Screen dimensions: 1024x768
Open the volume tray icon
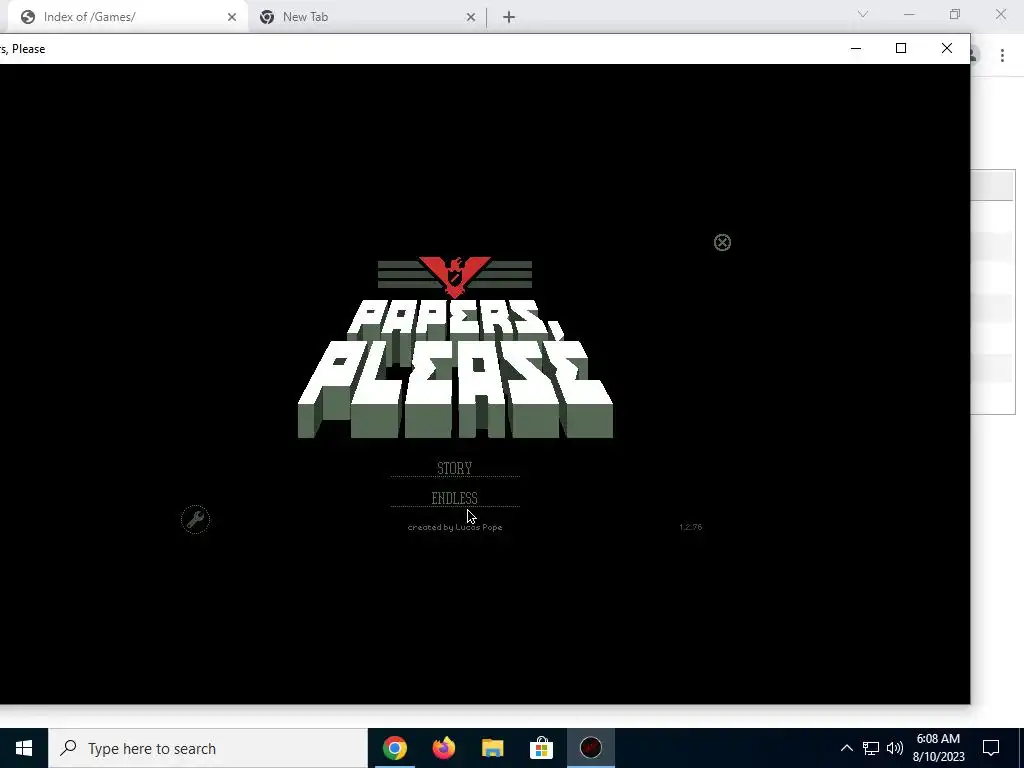pyautogui.click(x=895, y=748)
